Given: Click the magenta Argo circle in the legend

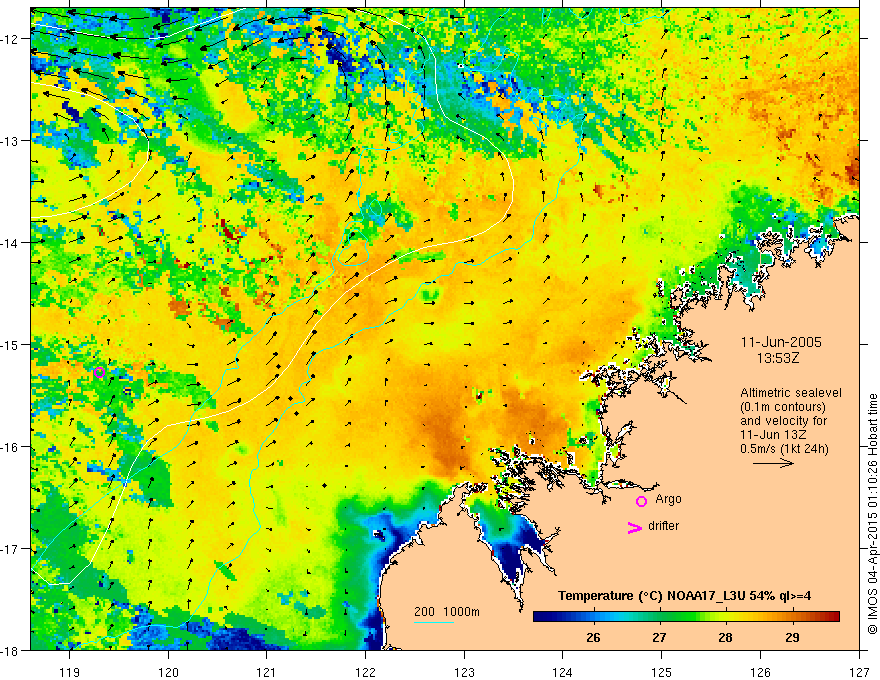Looking at the screenshot, I should (x=641, y=501).
